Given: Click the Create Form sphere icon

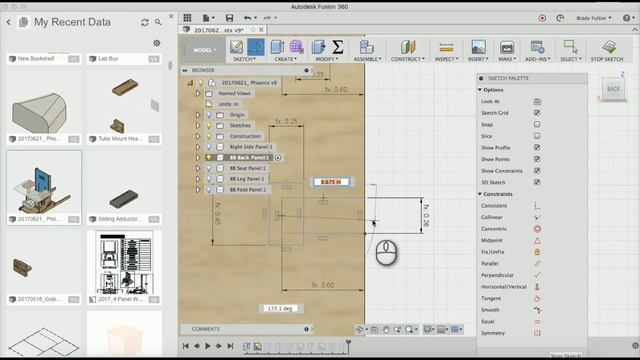Looking at the screenshot, I should click(296, 47).
